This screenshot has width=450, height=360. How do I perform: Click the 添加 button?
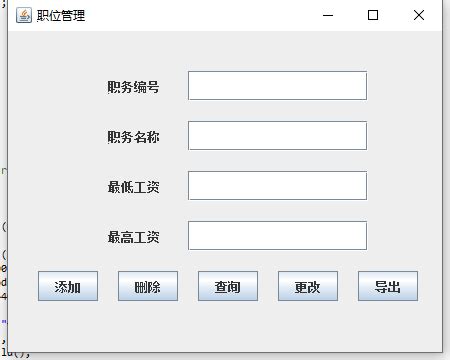click(68, 286)
